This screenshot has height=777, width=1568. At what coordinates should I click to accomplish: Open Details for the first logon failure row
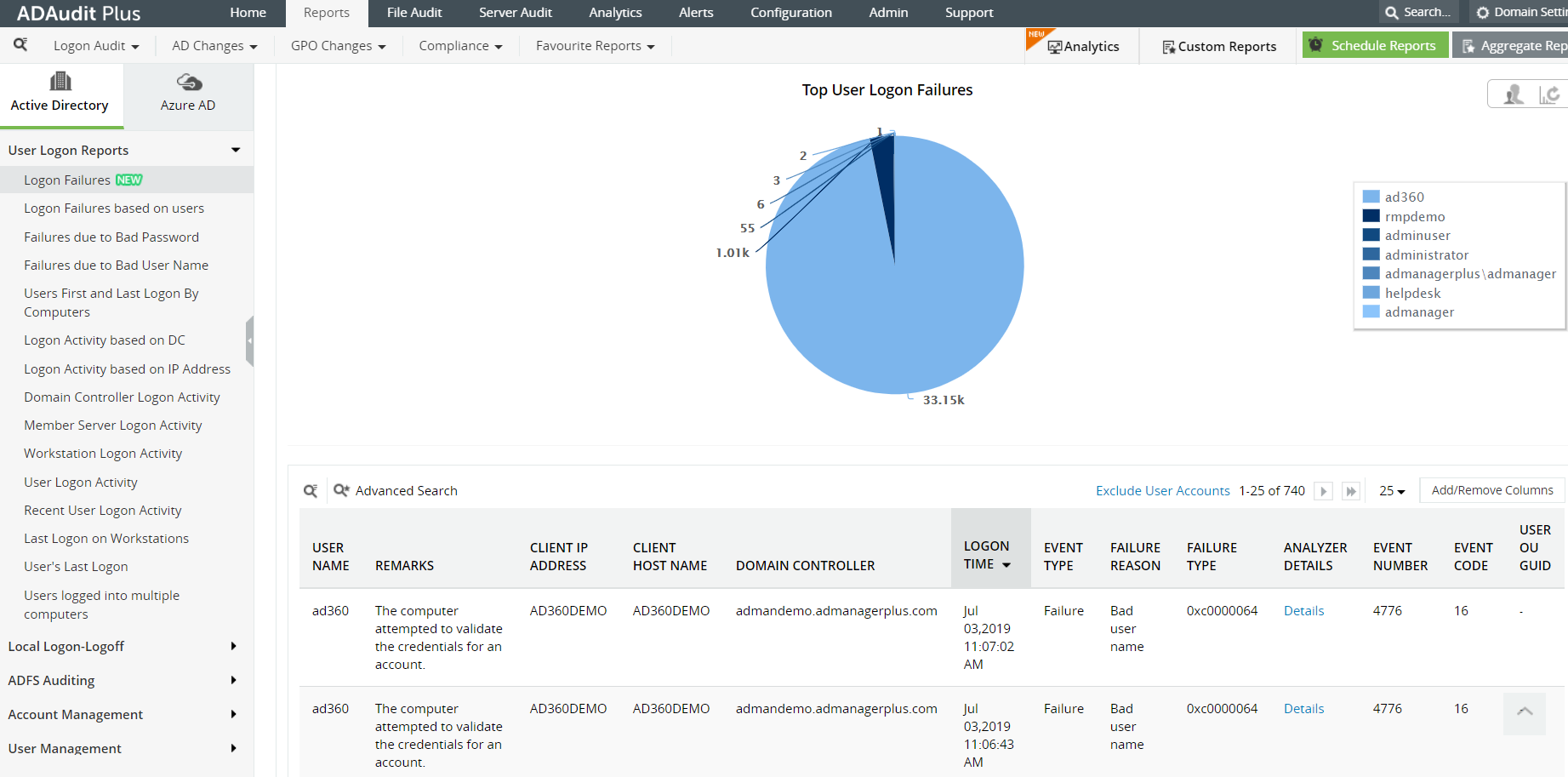(1303, 610)
